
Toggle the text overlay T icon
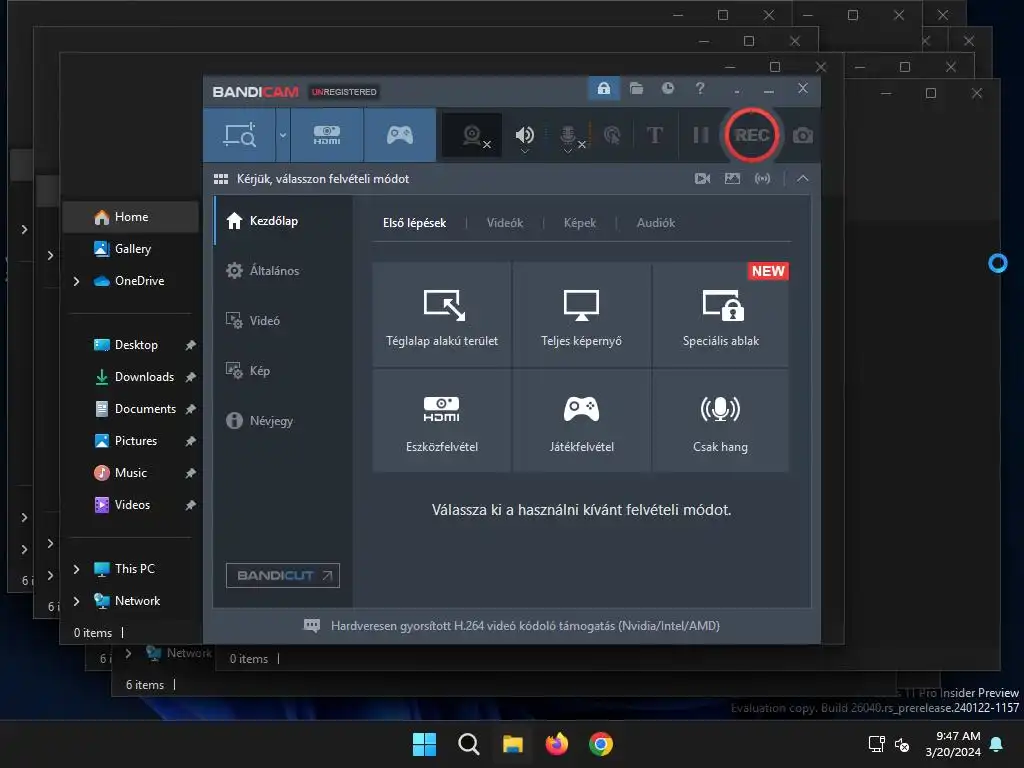coord(654,135)
